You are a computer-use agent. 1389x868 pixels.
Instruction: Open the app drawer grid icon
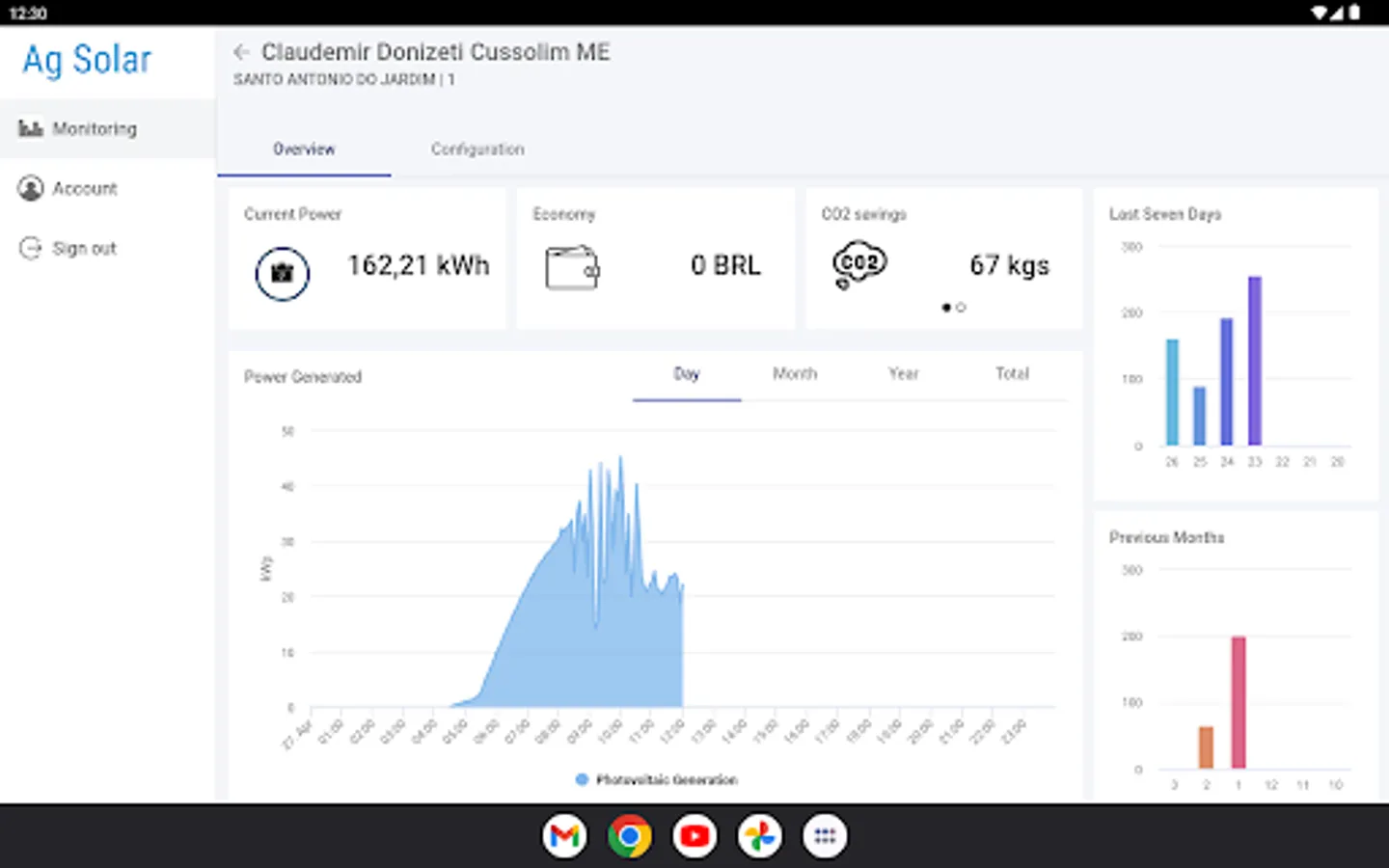point(825,836)
